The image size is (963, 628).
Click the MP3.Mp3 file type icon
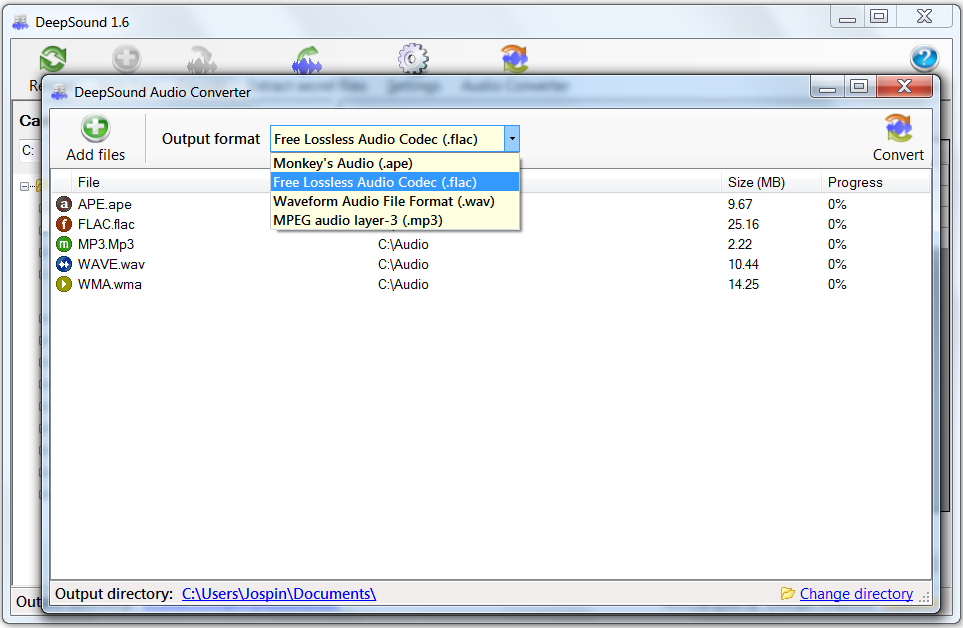click(64, 244)
